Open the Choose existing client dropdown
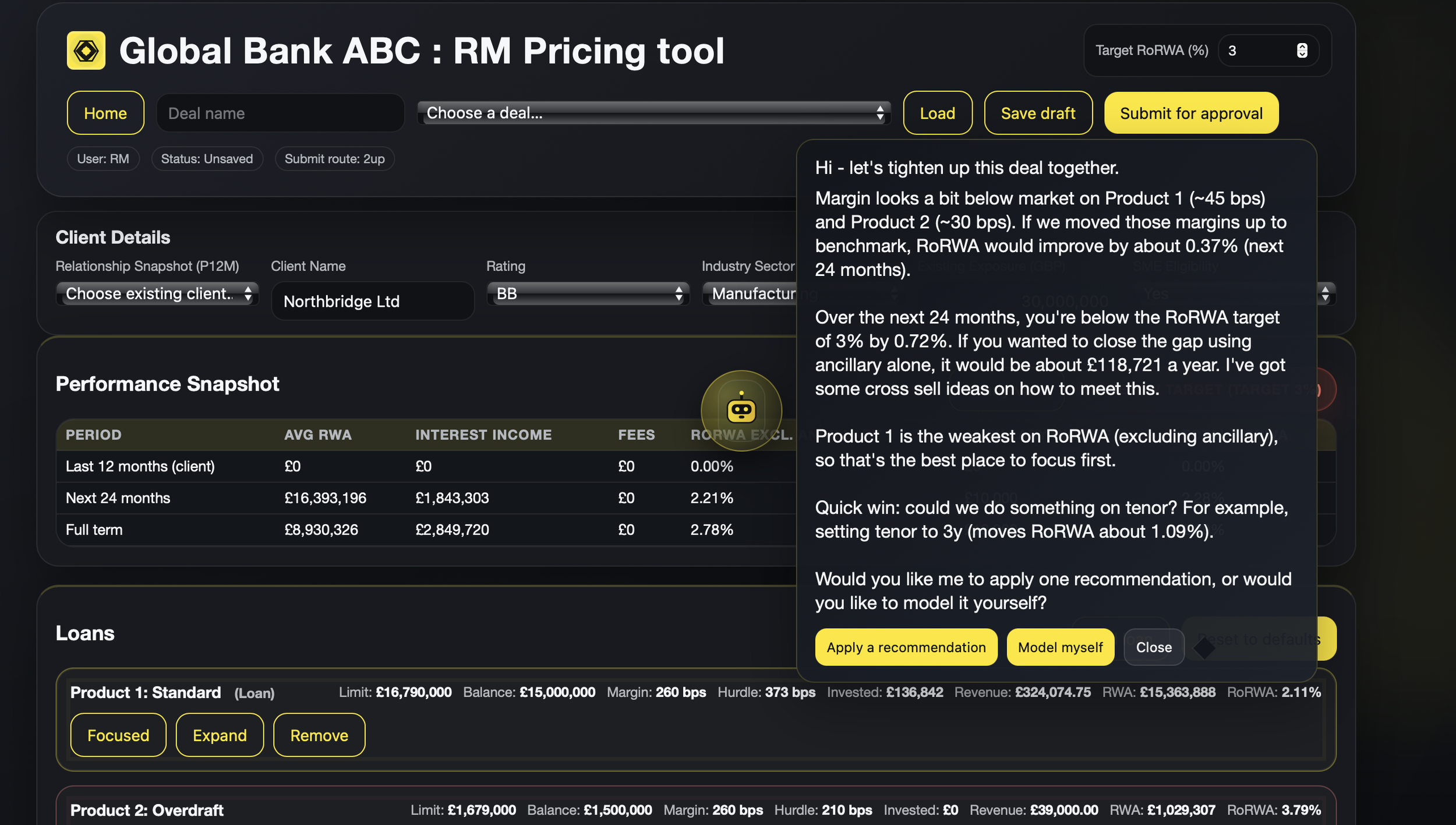Screen dimensions: 1456x825 point(157,293)
